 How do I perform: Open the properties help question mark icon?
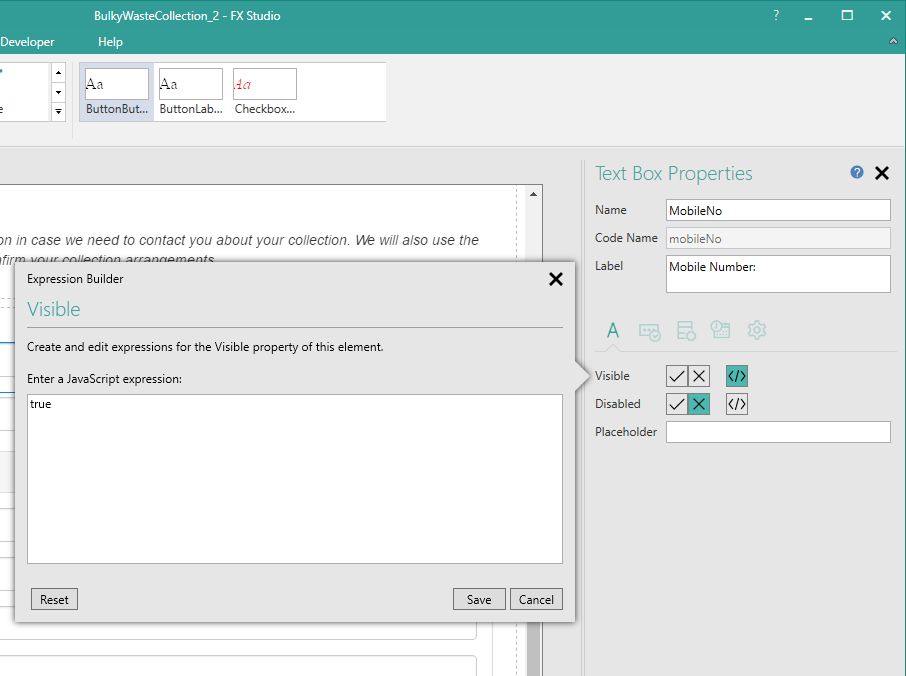click(856, 172)
